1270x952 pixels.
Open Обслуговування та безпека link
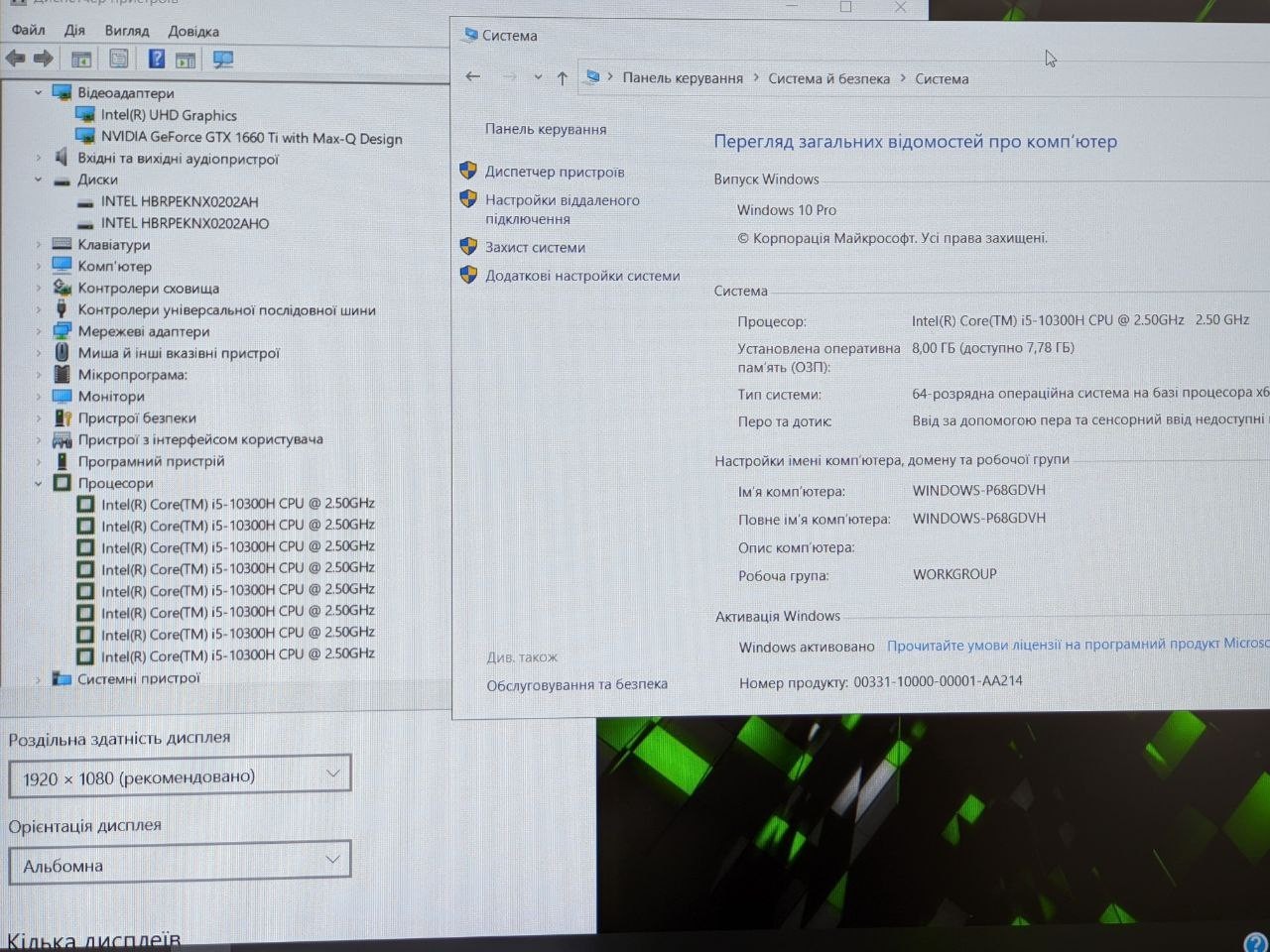tap(576, 684)
